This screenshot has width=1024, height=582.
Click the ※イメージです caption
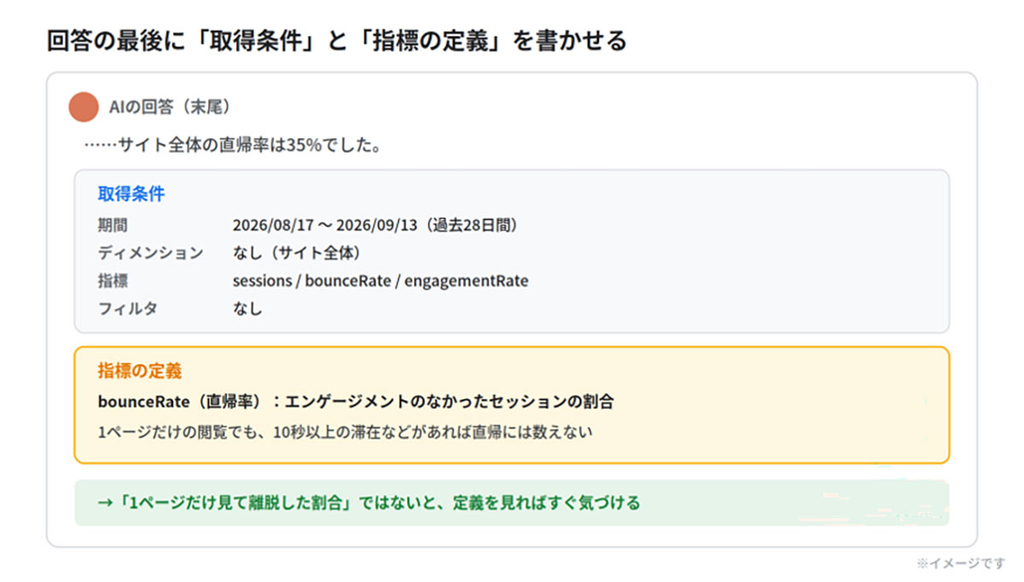point(960,563)
